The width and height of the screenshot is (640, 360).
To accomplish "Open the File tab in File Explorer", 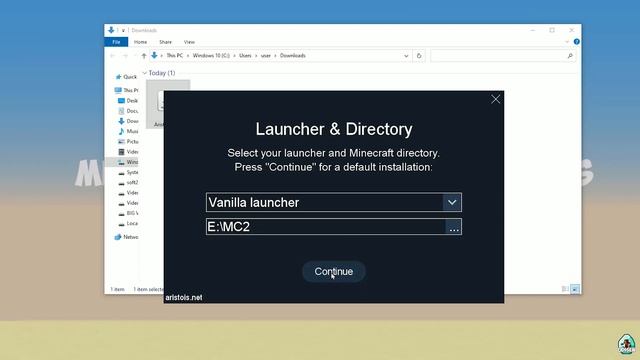I will point(116,42).
